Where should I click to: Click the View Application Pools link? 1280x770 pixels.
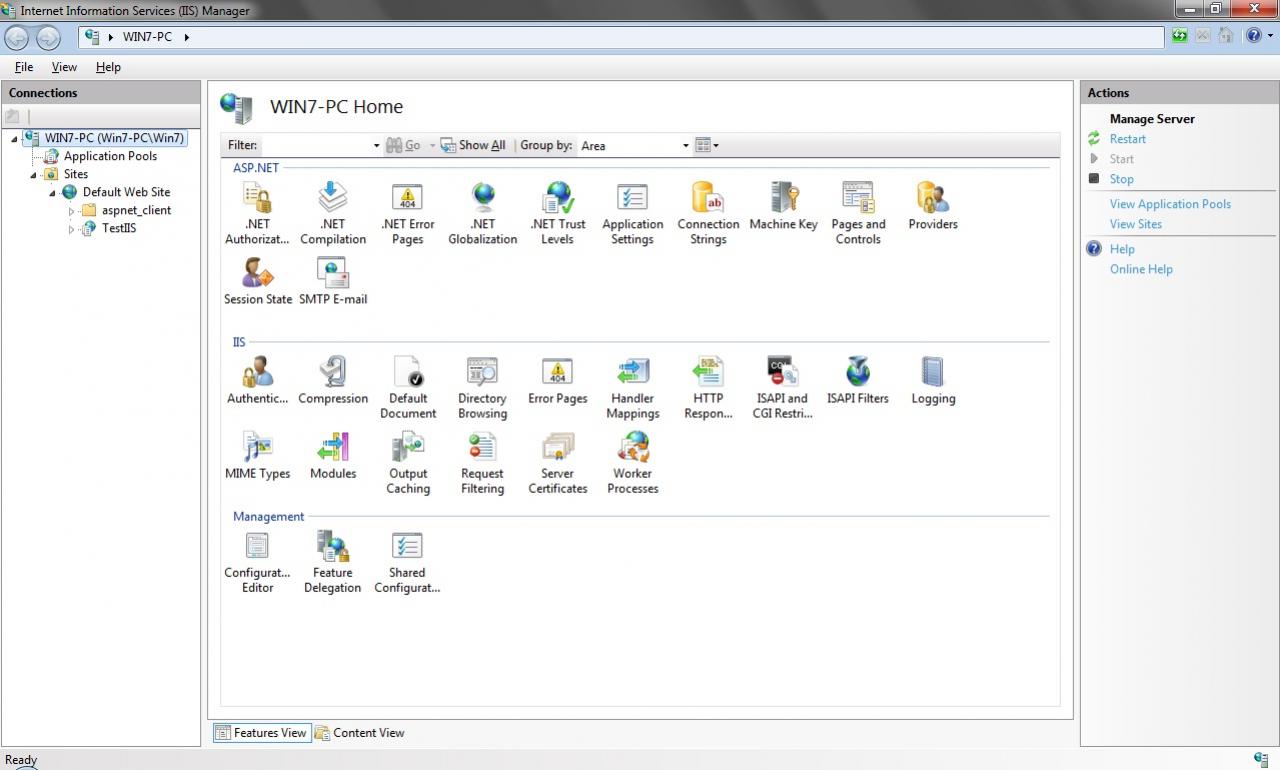coord(1170,204)
